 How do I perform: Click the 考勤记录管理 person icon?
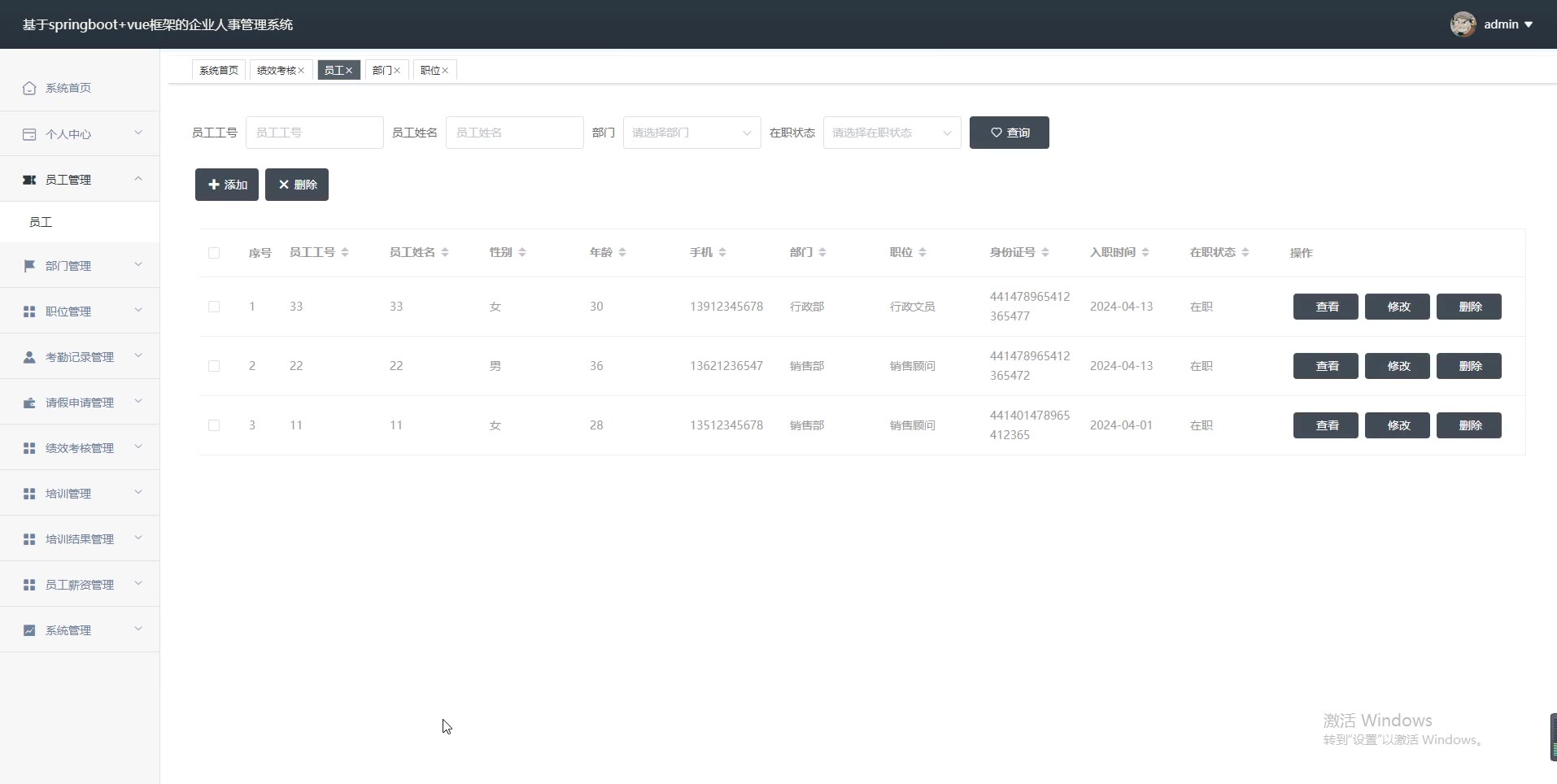(29, 357)
